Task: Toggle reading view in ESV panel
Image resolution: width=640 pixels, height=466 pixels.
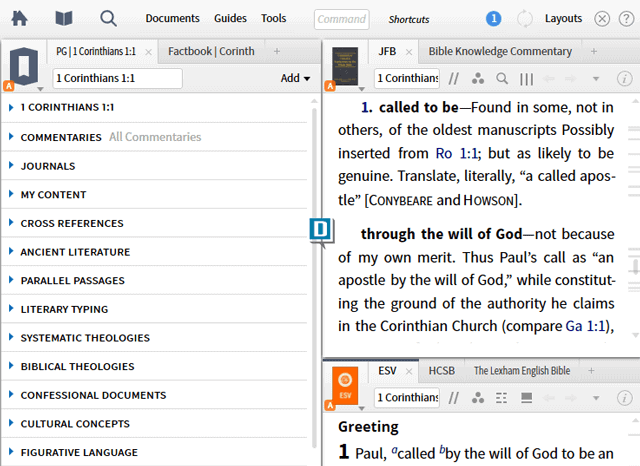Action: 526,398
